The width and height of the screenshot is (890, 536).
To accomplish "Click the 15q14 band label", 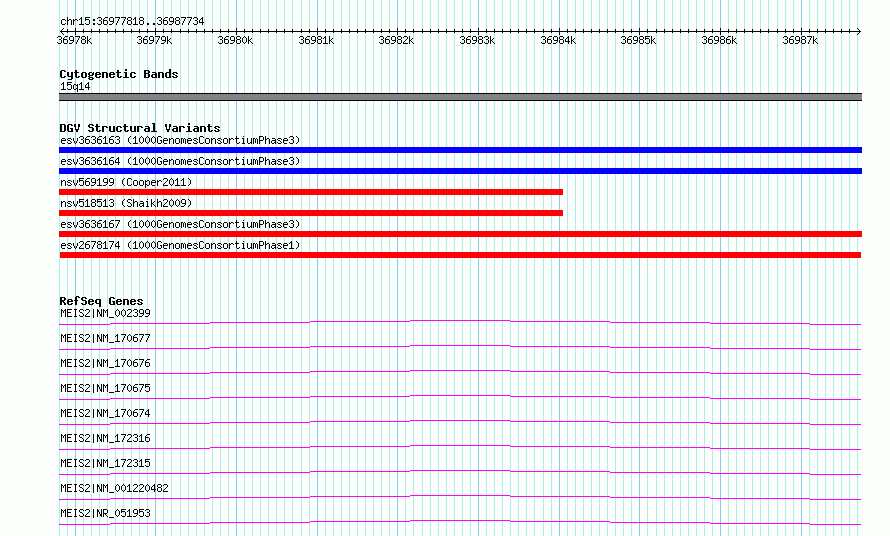I will point(75,86).
